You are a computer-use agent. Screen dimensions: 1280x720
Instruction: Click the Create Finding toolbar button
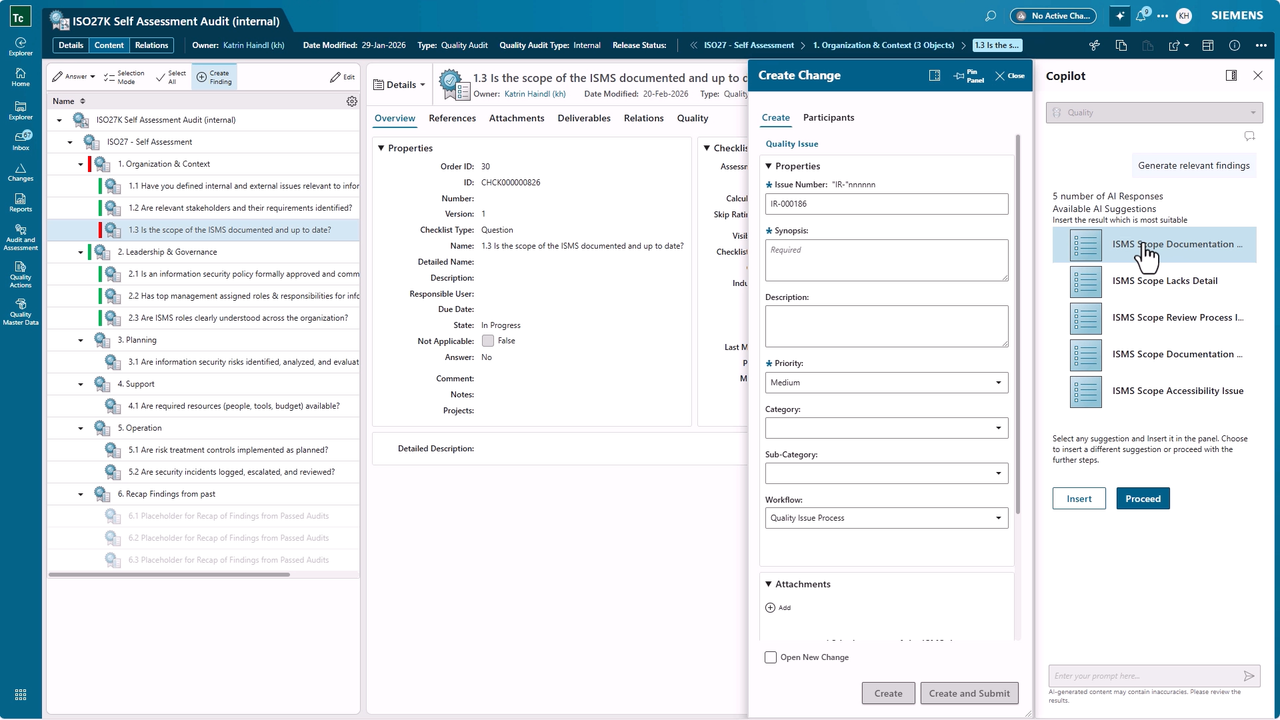(213, 77)
